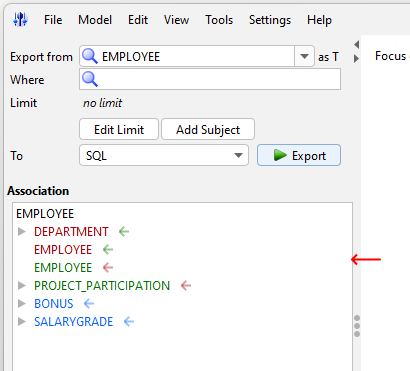Viewport: 410px width, 371px height.
Task: Expand the BONUS tree node
Action: (x=22, y=303)
